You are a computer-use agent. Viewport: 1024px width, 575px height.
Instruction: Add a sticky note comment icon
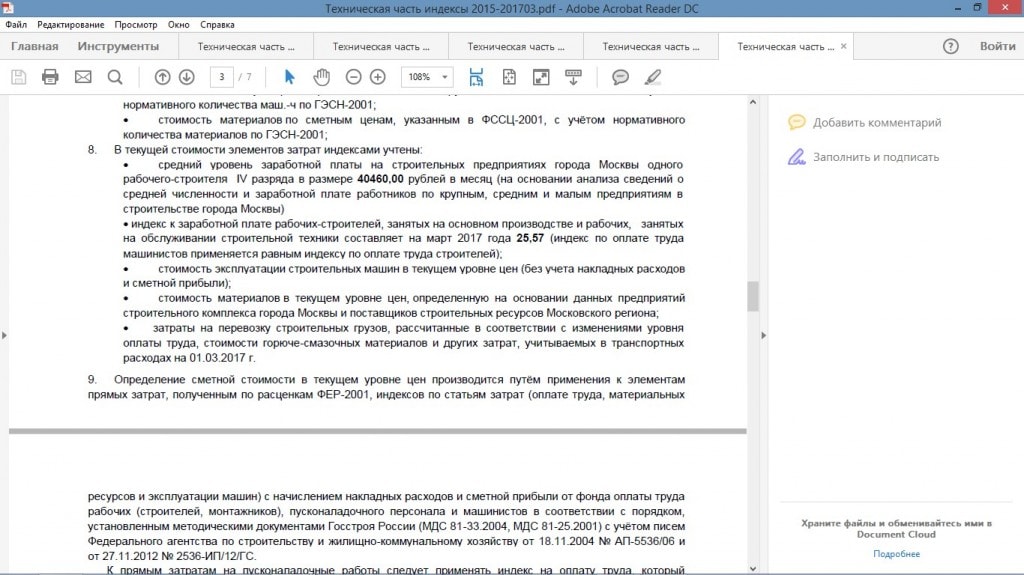[x=620, y=77]
